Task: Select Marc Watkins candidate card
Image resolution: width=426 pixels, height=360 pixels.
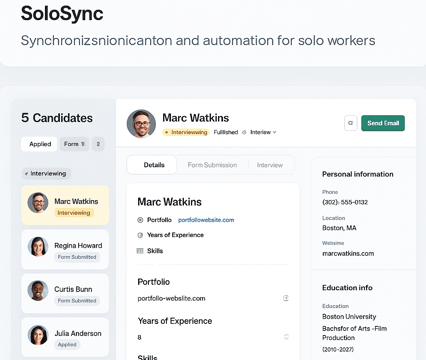Action: pos(65,205)
